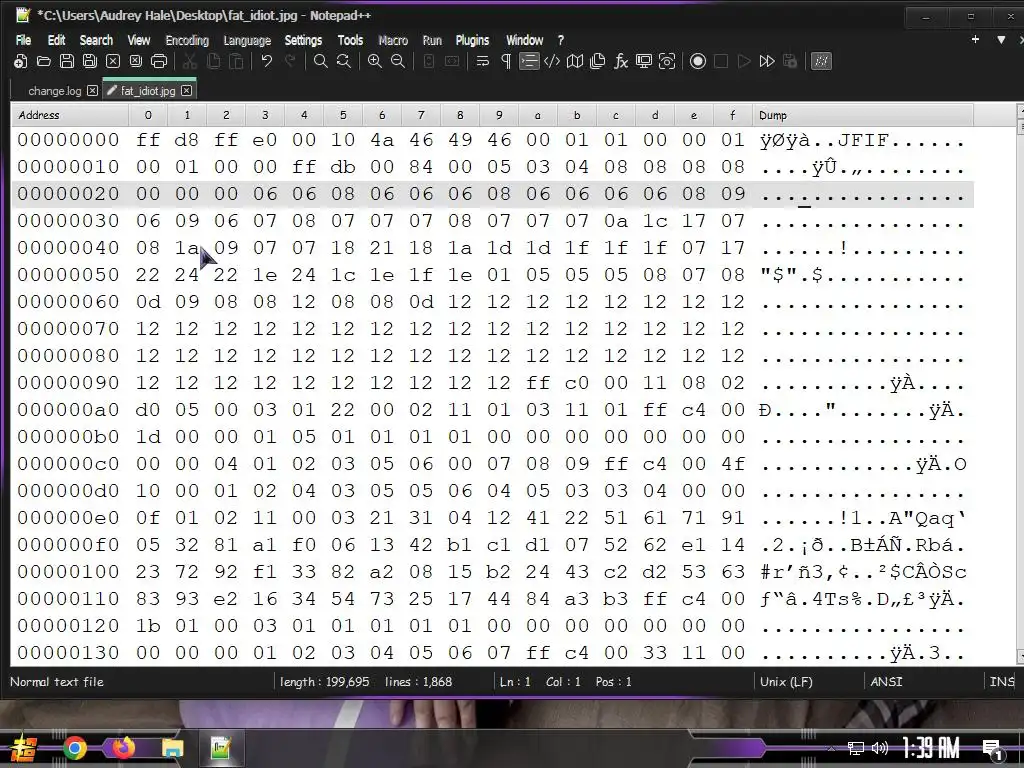This screenshot has width=1024, height=768.
Task: Click the Paste clipboard icon
Action: point(236,61)
